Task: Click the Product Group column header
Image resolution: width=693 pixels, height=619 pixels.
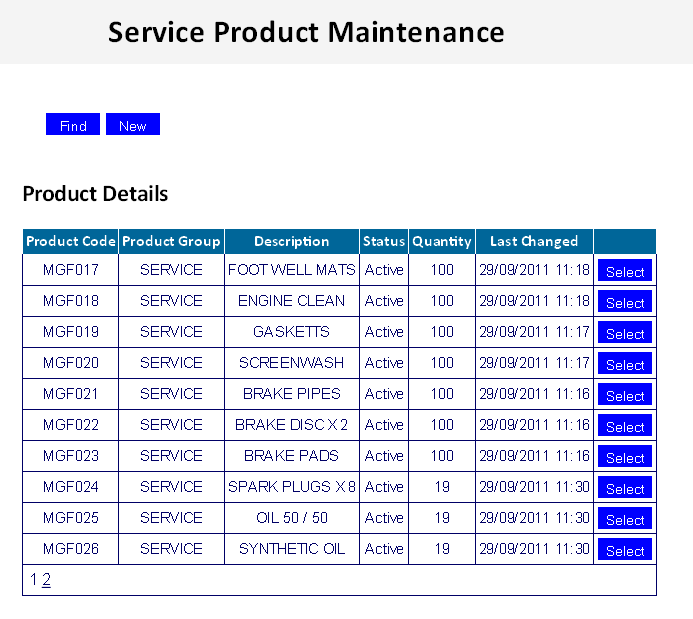Action: tap(171, 241)
